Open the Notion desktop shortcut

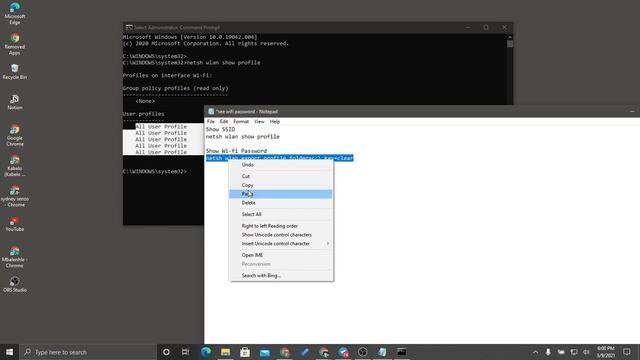coord(15,102)
